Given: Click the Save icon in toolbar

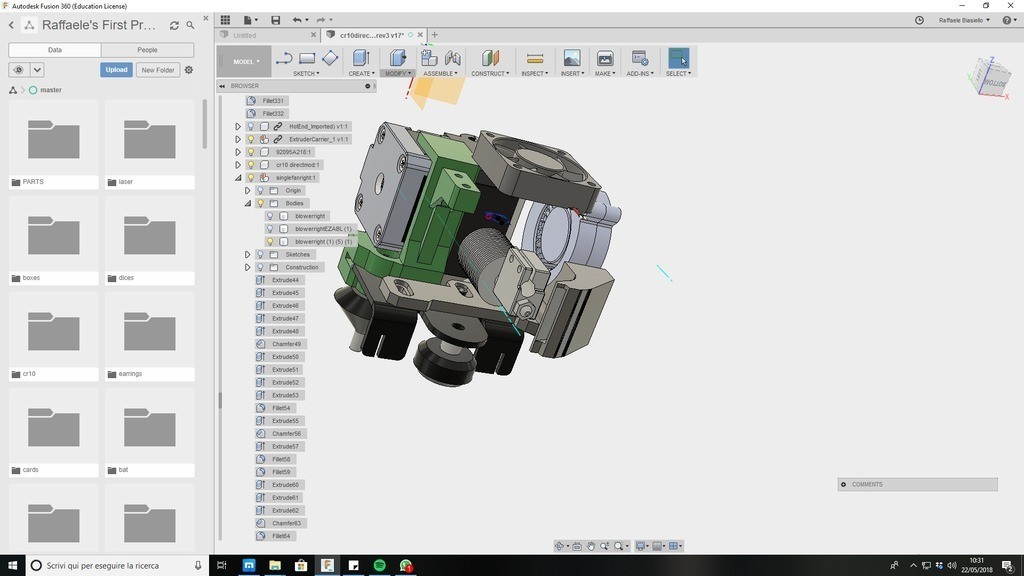Looking at the screenshot, I should coord(276,20).
